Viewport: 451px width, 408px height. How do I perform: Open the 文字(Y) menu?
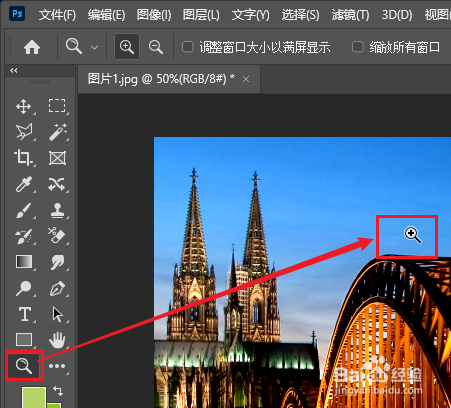(250, 15)
